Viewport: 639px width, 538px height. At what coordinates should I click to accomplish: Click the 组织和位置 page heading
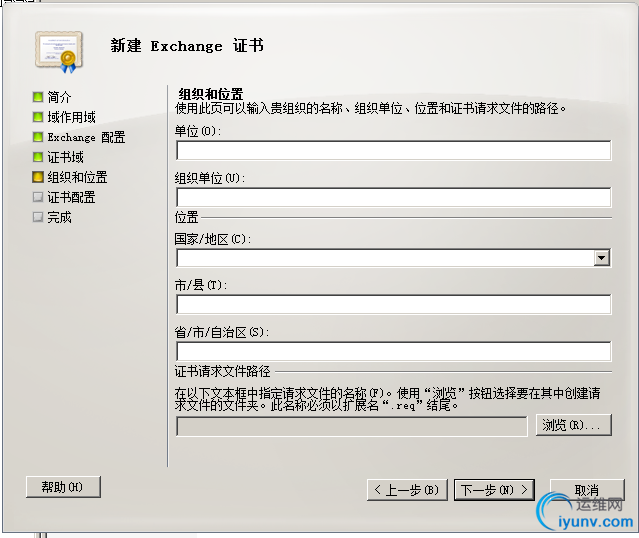pyautogui.click(x=211, y=94)
